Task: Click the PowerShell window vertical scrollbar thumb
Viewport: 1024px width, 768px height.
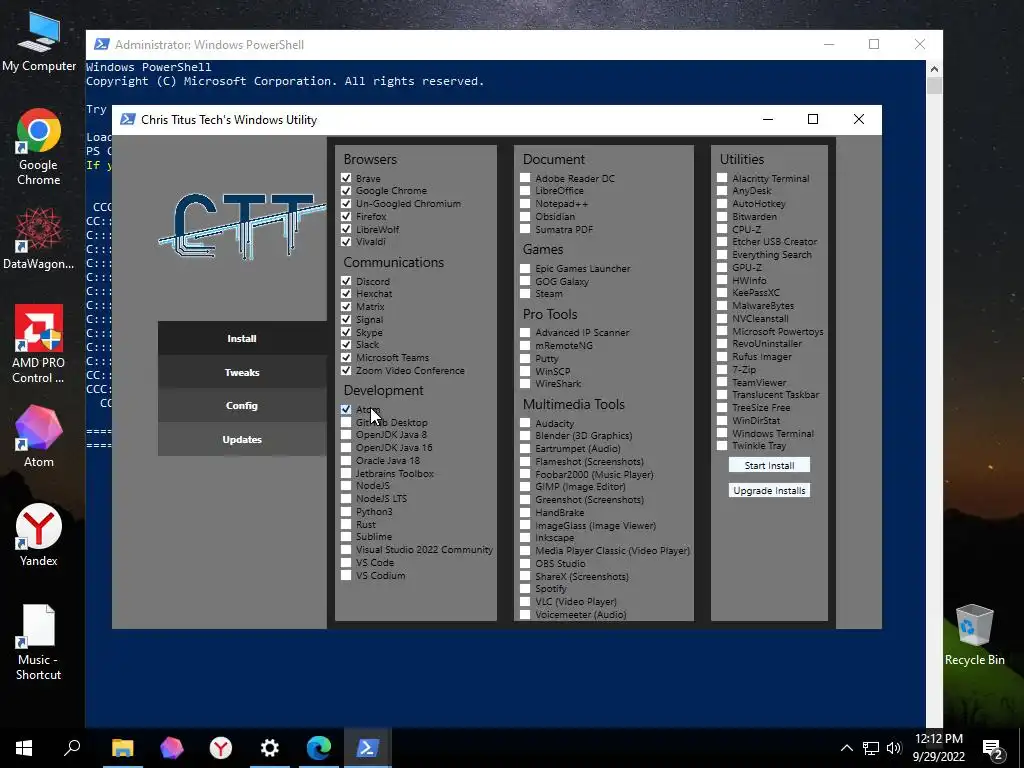Action: 934,86
